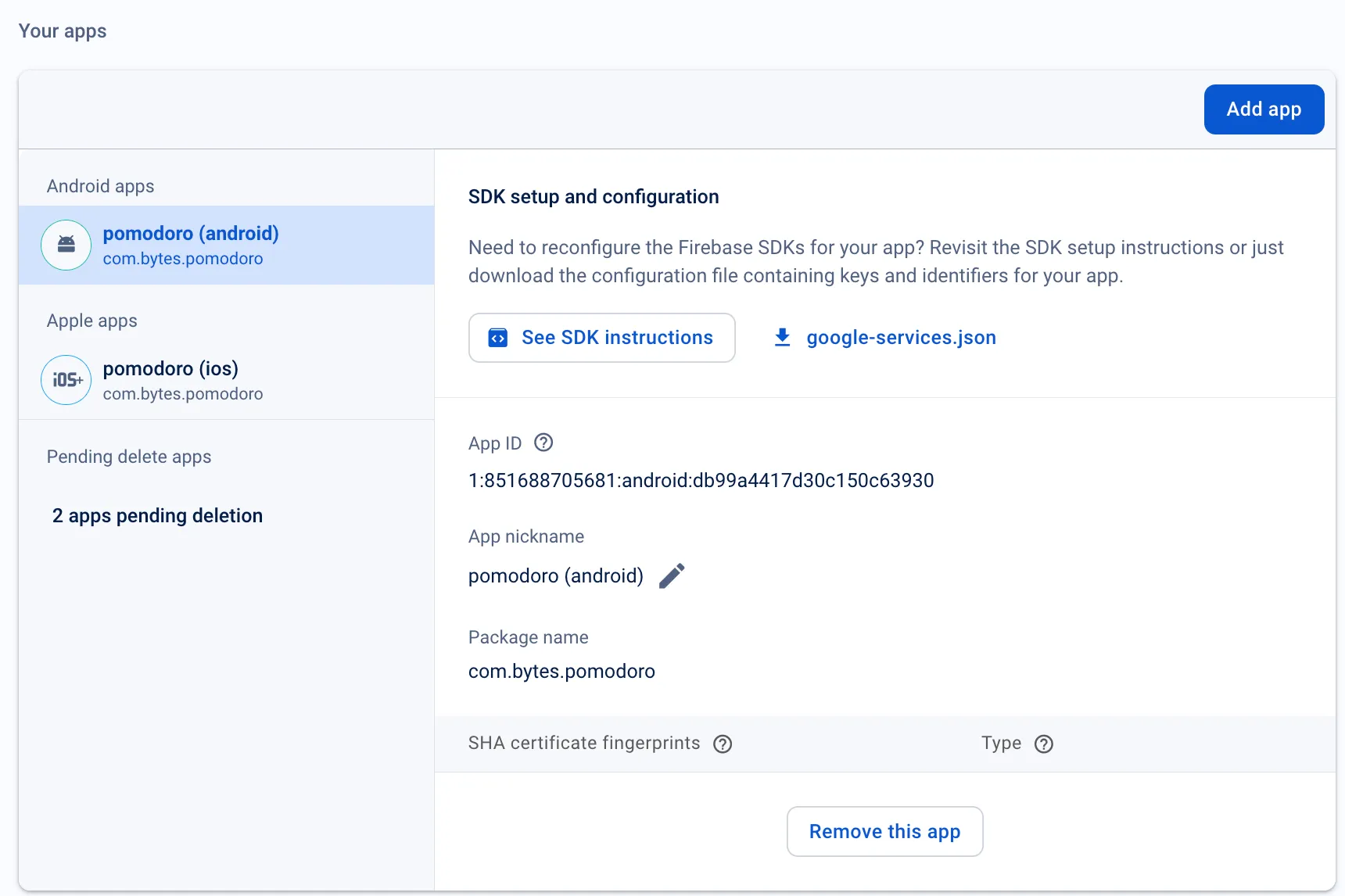Click the Type column header
The height and width of the screenshot is (896, 1345).
[1001, 743]
